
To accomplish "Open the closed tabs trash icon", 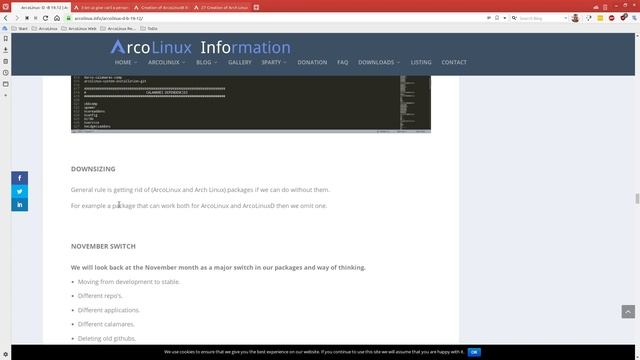I will pyautogui.click(x=605, y=7).
